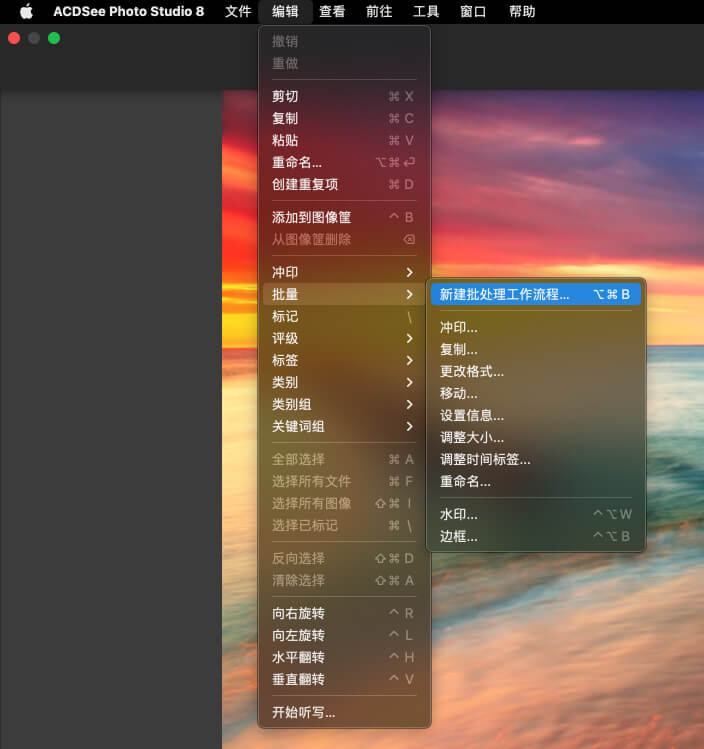Select 新建批处理工作流程...

[535, 294]
